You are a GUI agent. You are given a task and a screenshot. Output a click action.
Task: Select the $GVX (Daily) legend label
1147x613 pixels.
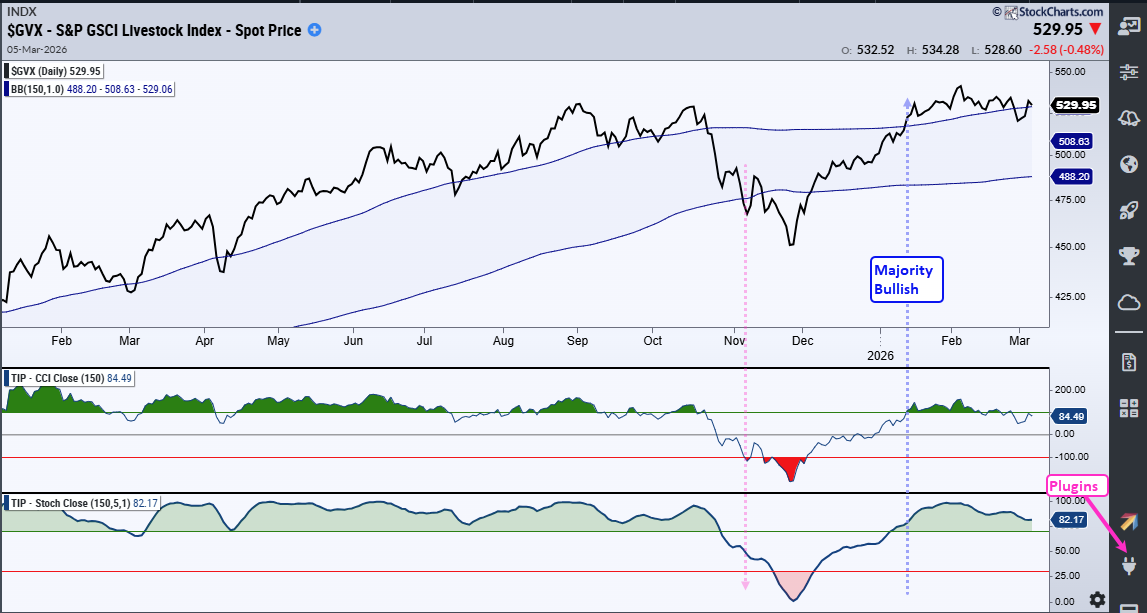58,71
